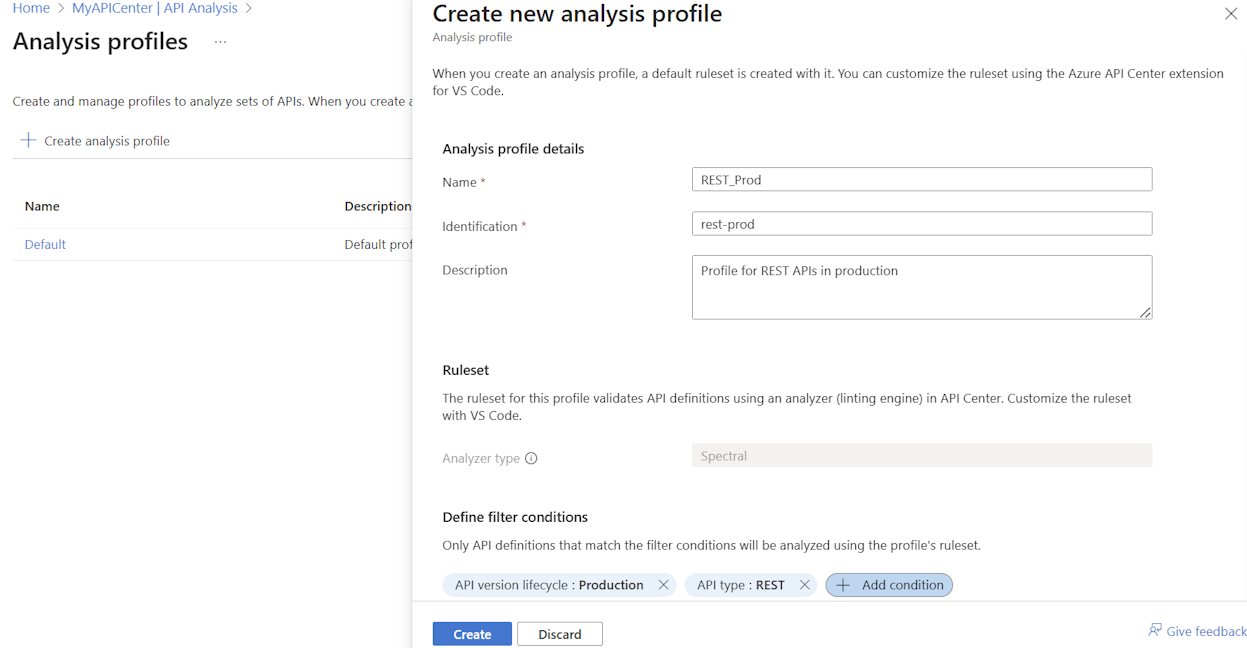Click the Give feedback speech bubble icon

pos(1153,630)
